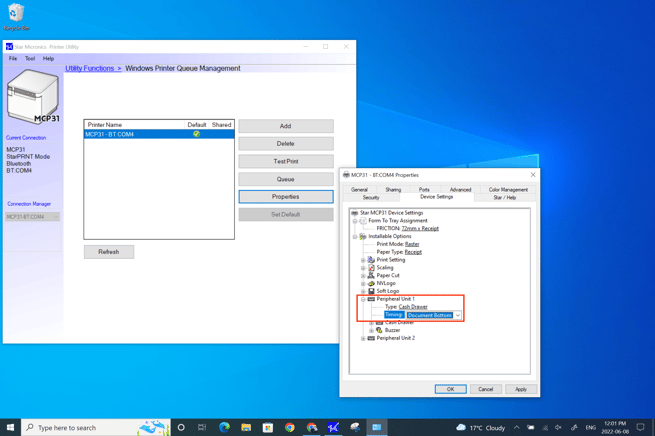Viewport: 655px width, 436px height.
Task: Click the muted volume tray icon
Action: coord(559,428)
